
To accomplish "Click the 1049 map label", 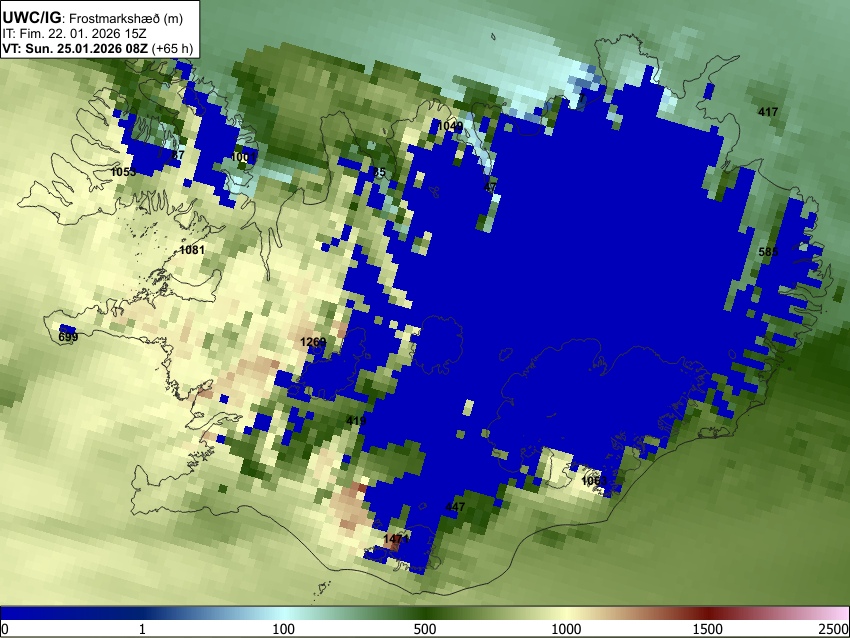I will tap(450, 126).
